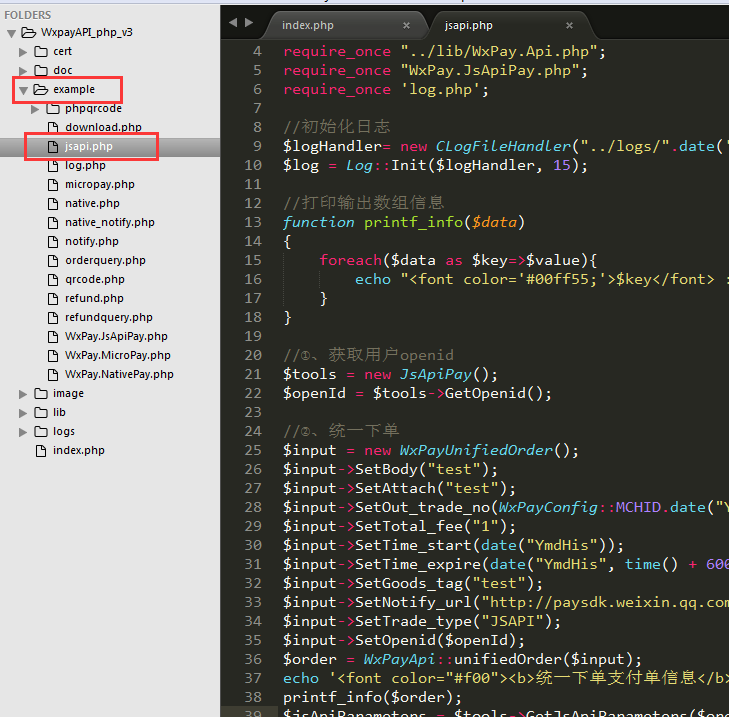729x717 pixels.
Task: Collapse the example folder arrow
Action: 23,90
